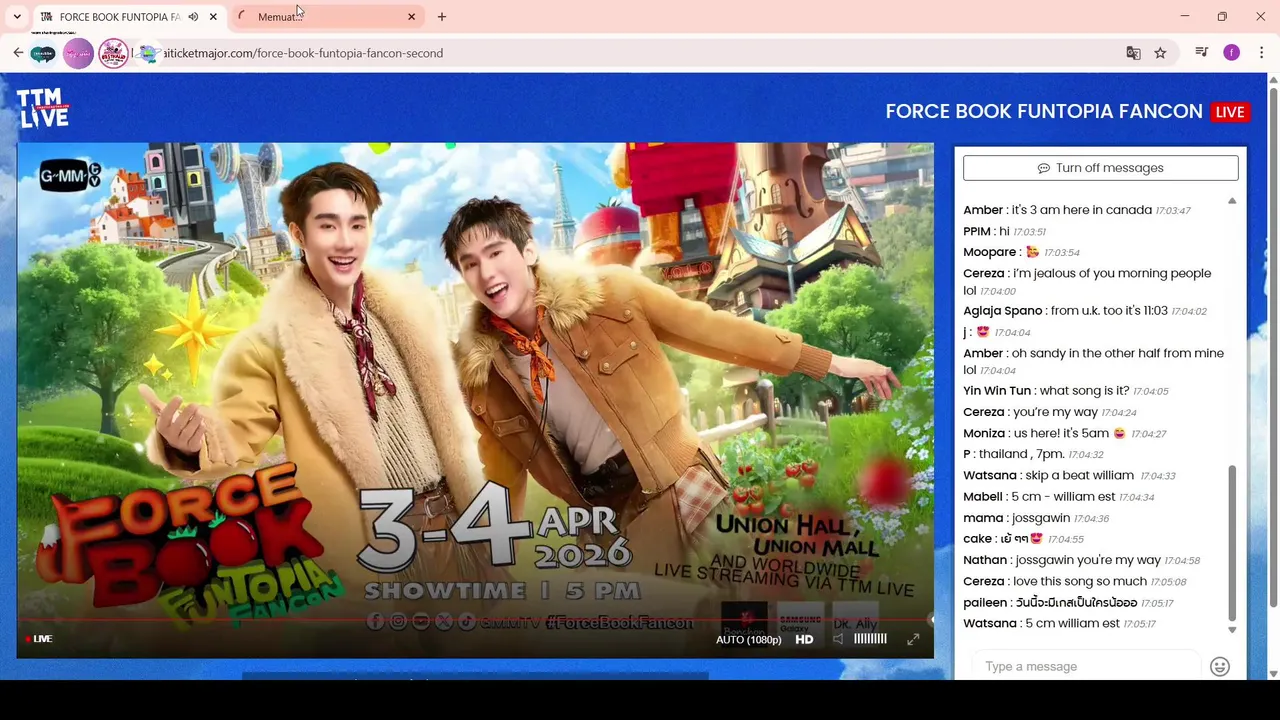Open the emoji picker in chat
Image resolution: width=1280 pixels, height=720 pixels.
click(x=1219, y=667)
